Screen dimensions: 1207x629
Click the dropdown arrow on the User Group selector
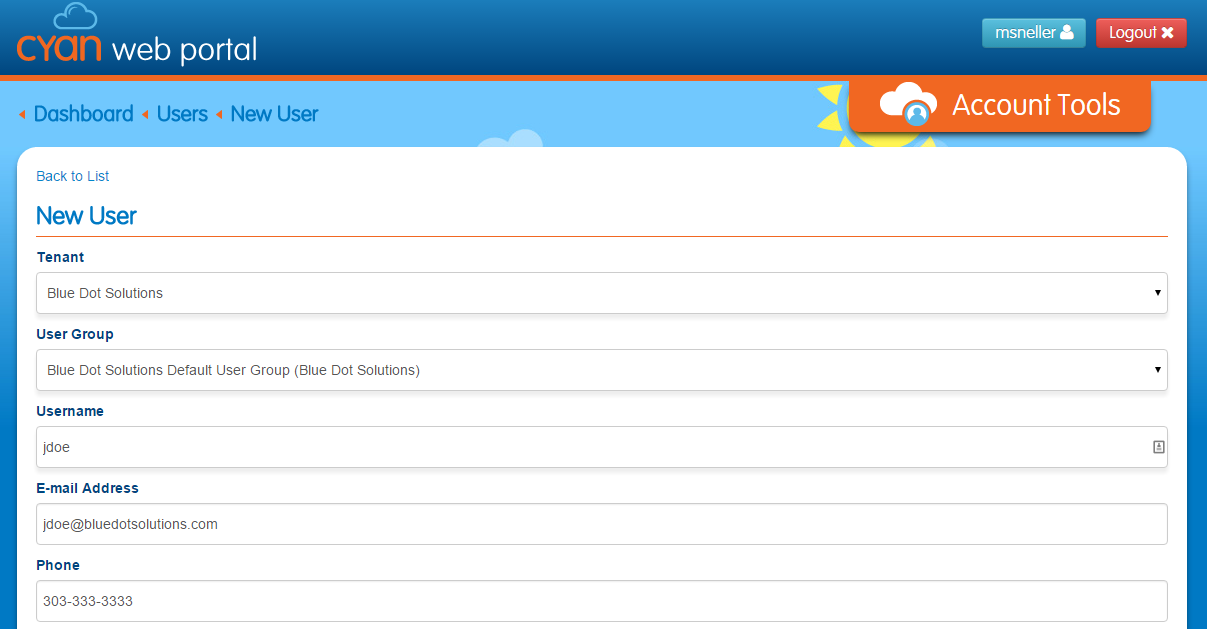click(x=1157, y=370)
